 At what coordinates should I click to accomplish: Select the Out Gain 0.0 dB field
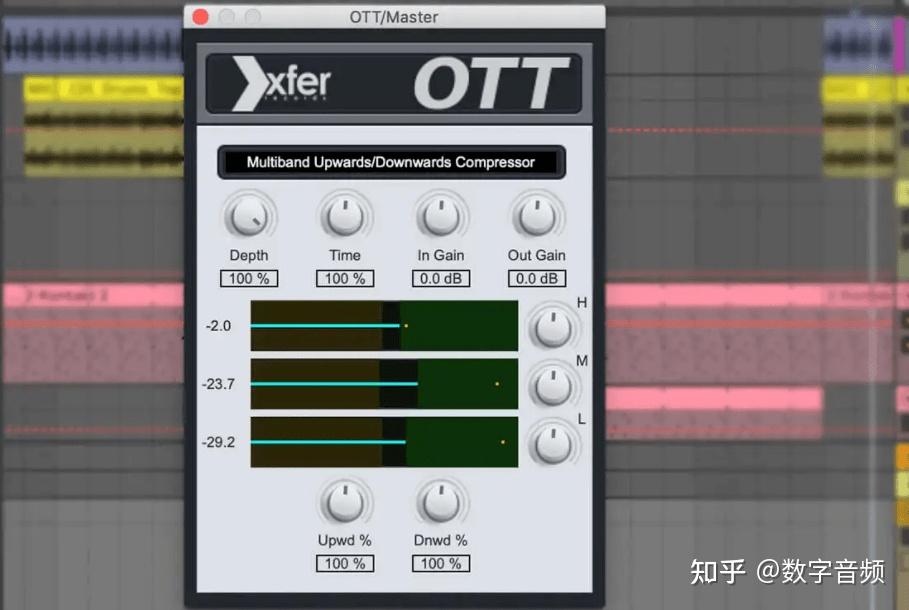[537, 279]
